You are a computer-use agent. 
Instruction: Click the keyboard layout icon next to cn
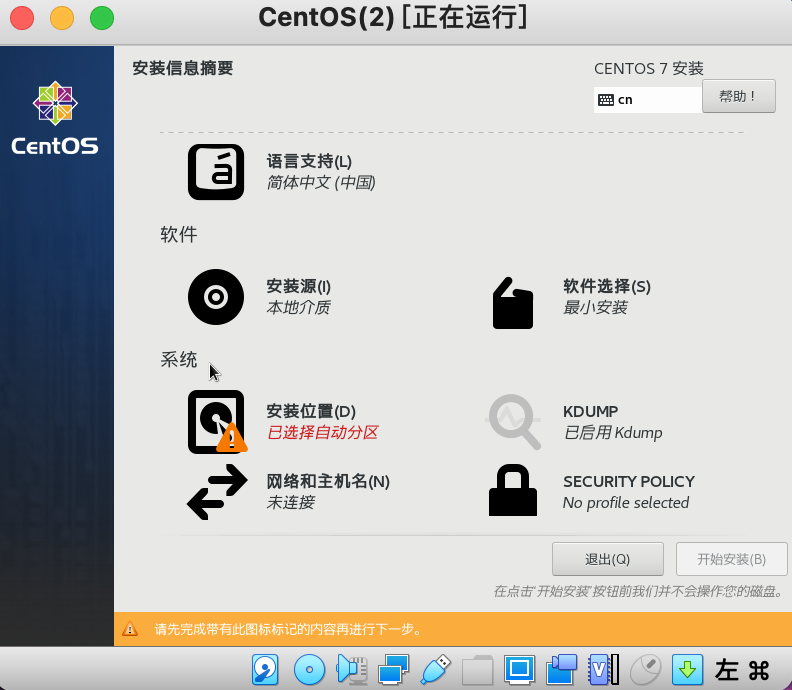click(x=606, y=100)
